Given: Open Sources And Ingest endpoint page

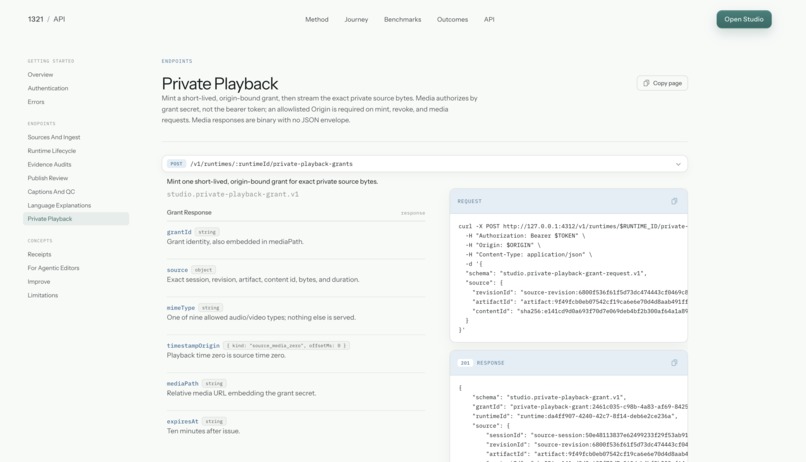Looking at the screenshot, I should [54, 137].
